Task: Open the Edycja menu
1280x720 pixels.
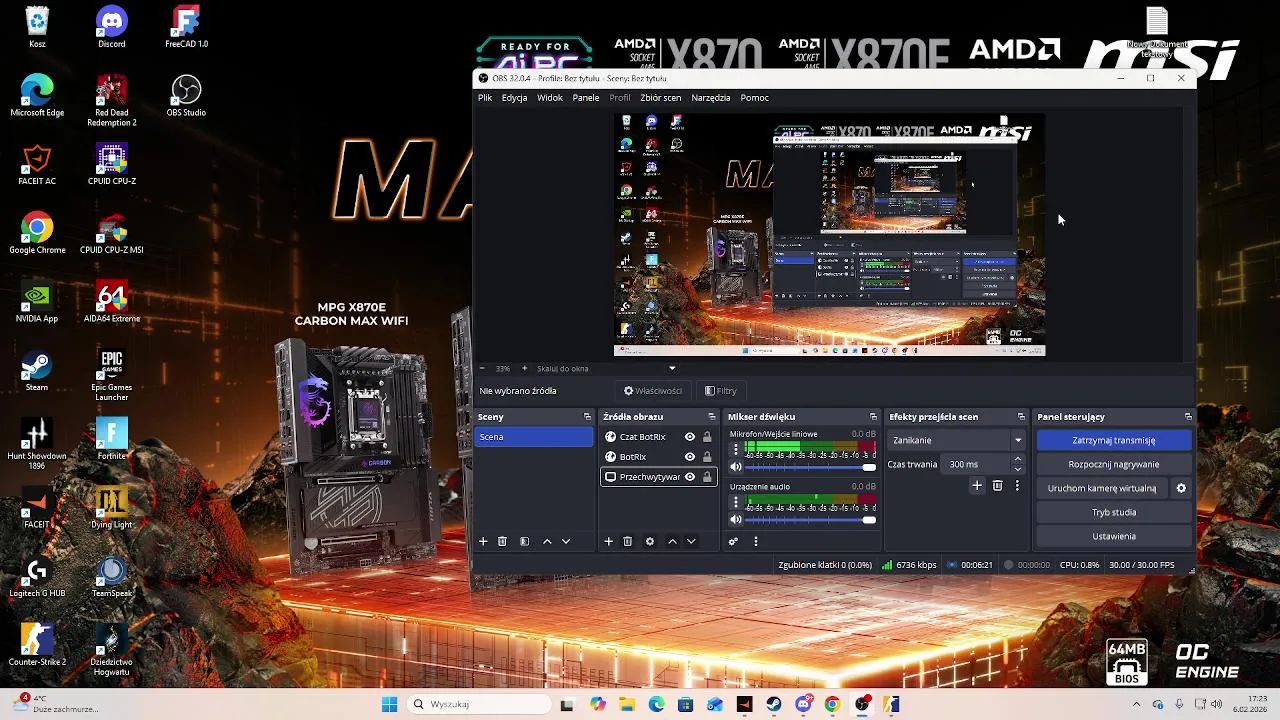Action: 514,98
